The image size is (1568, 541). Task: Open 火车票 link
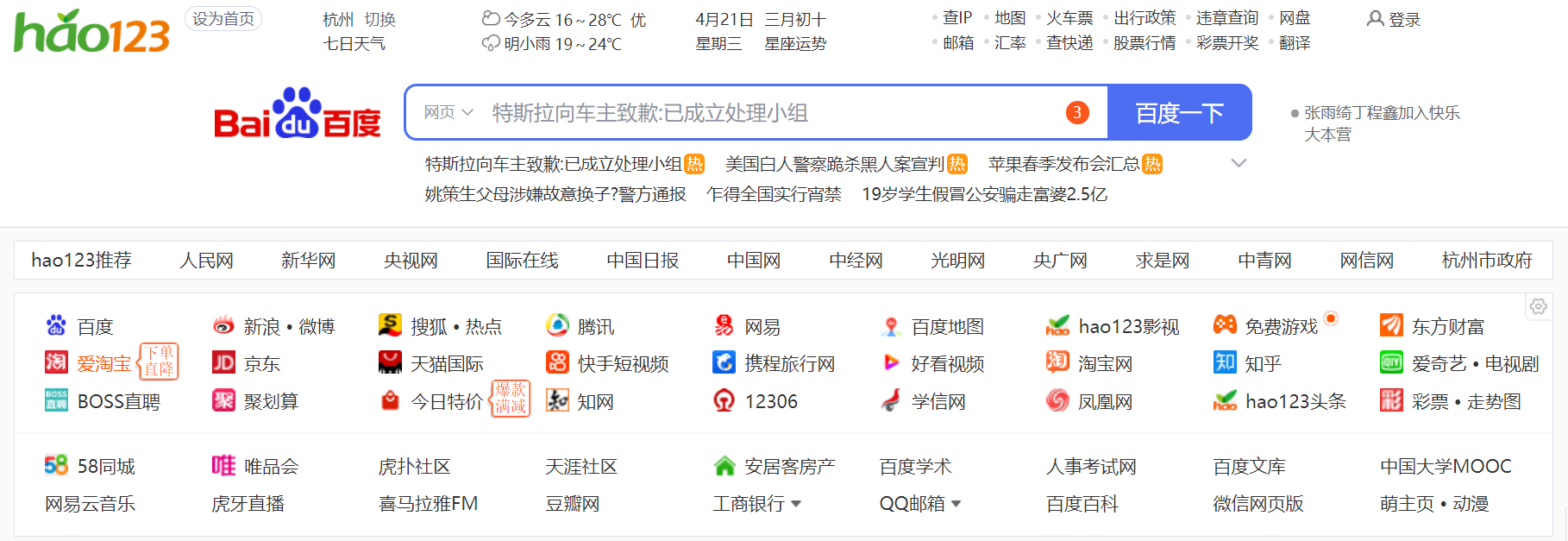1069,18
